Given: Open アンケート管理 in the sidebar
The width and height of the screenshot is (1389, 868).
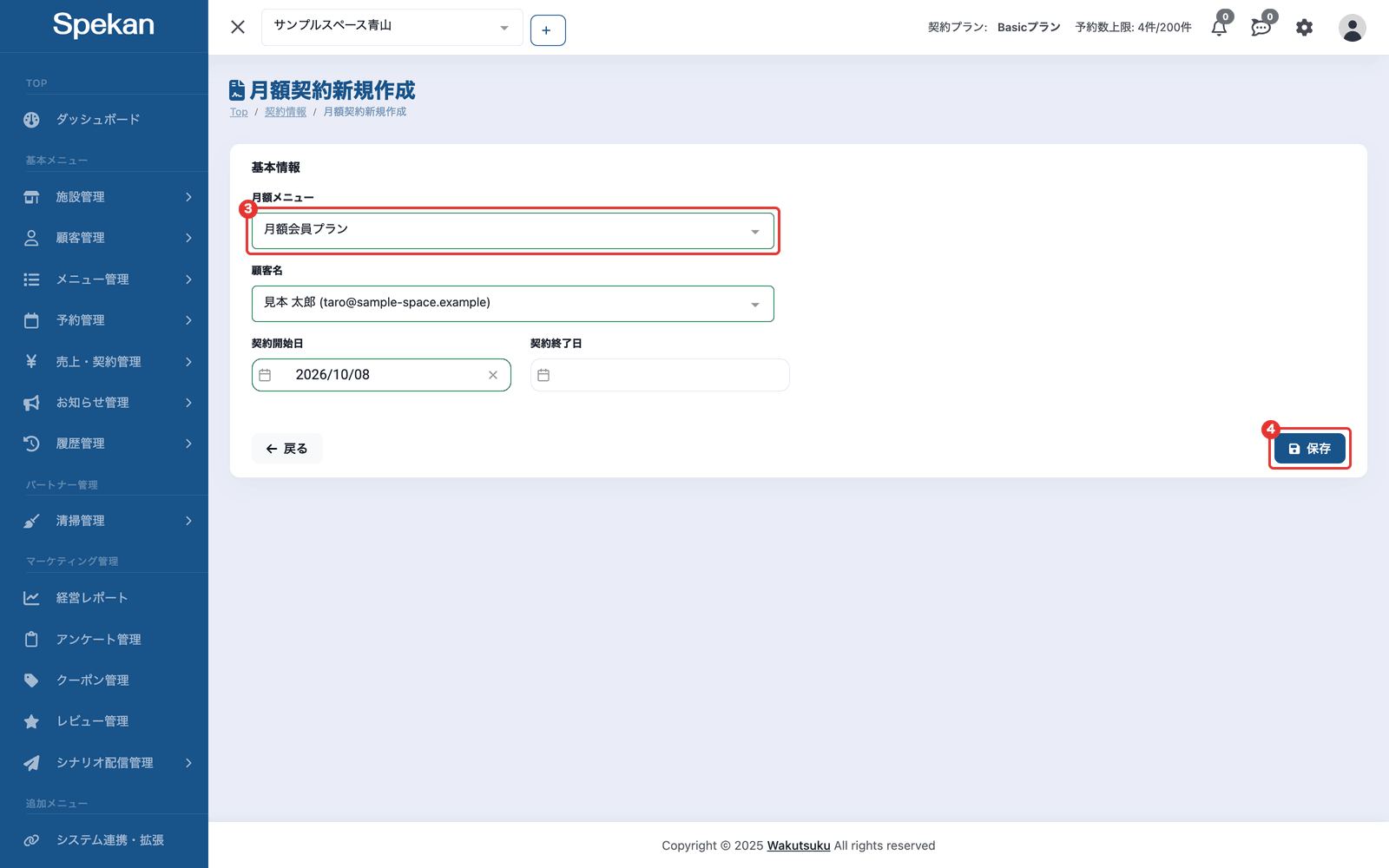Looking at the screenshot, I should (x=104, y=640).
